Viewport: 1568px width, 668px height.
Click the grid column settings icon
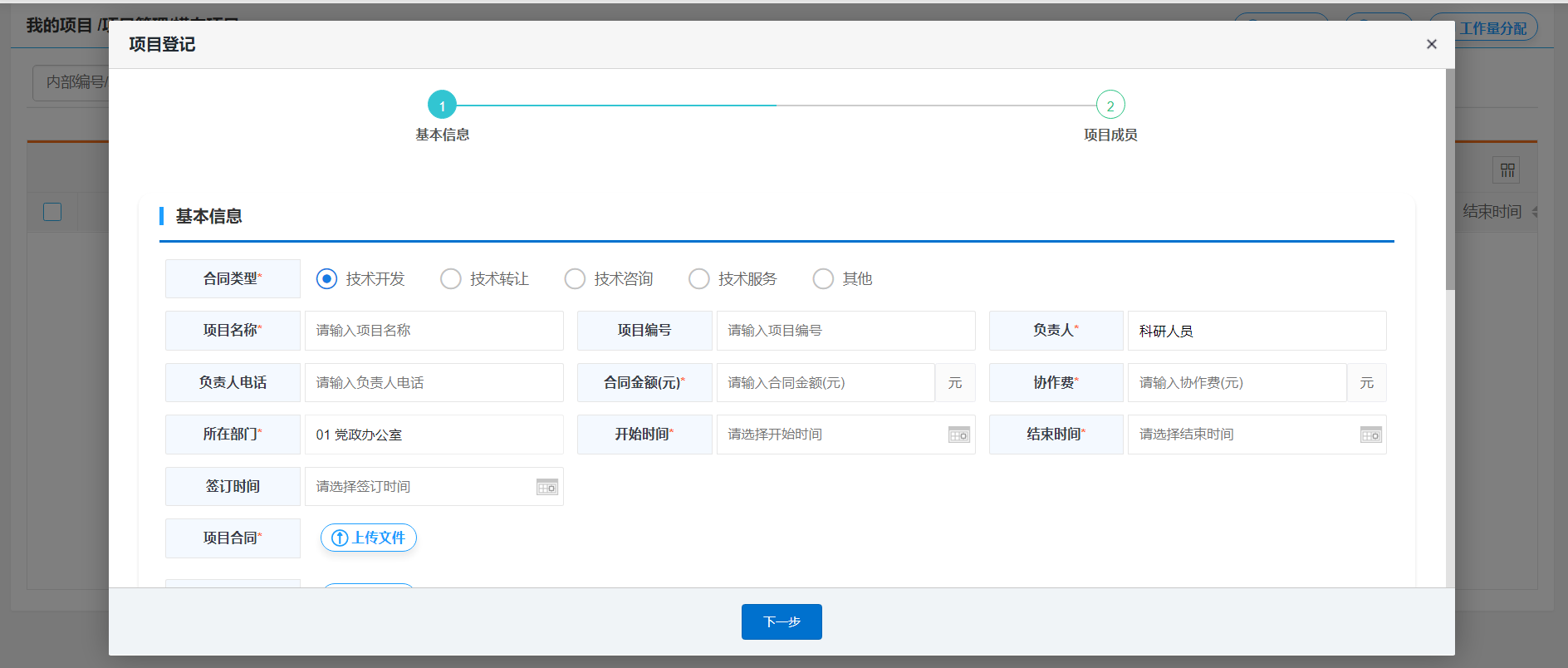pos(1507,170)
